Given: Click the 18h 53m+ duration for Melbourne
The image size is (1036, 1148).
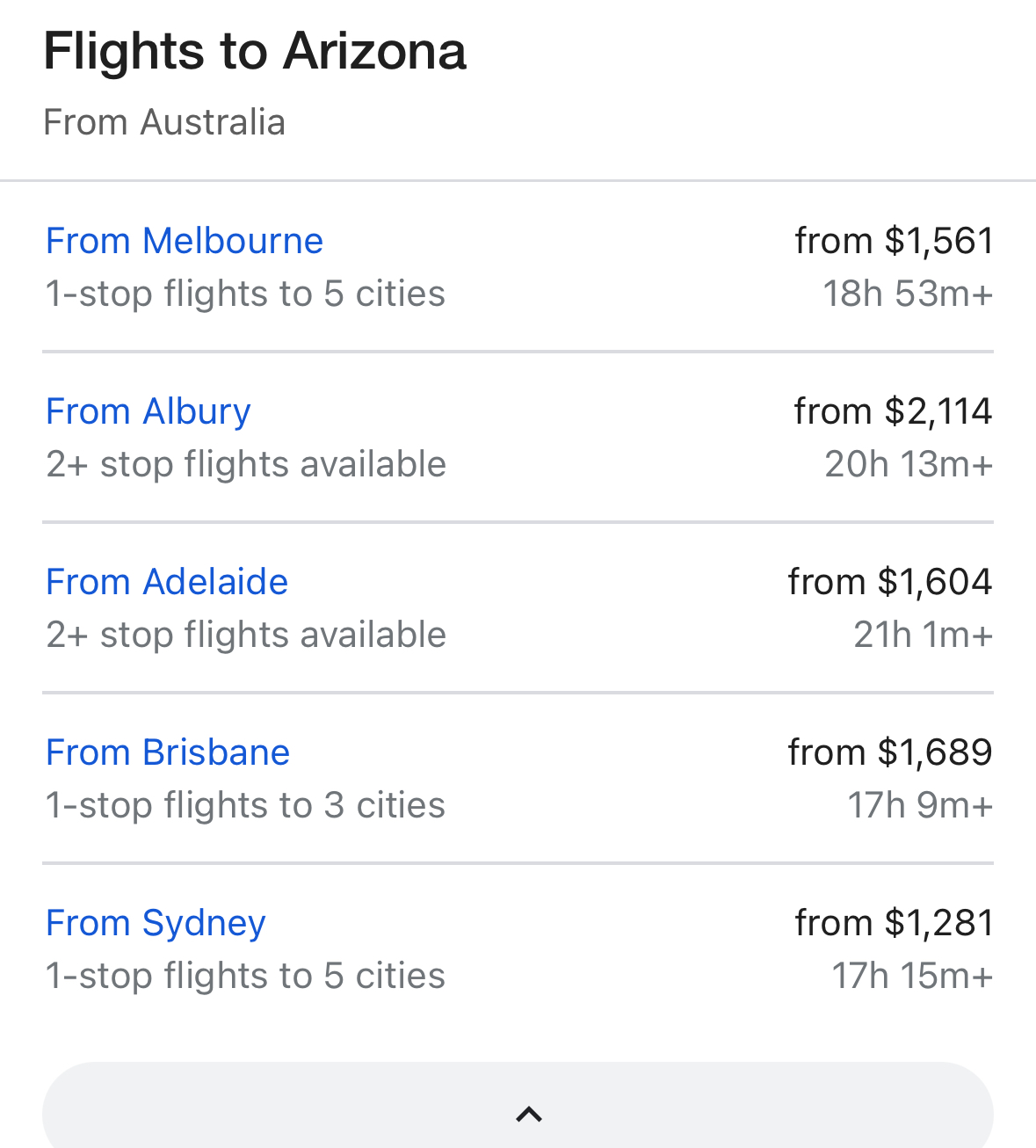Looking at the screenshot, I should (x=908, y=294).
